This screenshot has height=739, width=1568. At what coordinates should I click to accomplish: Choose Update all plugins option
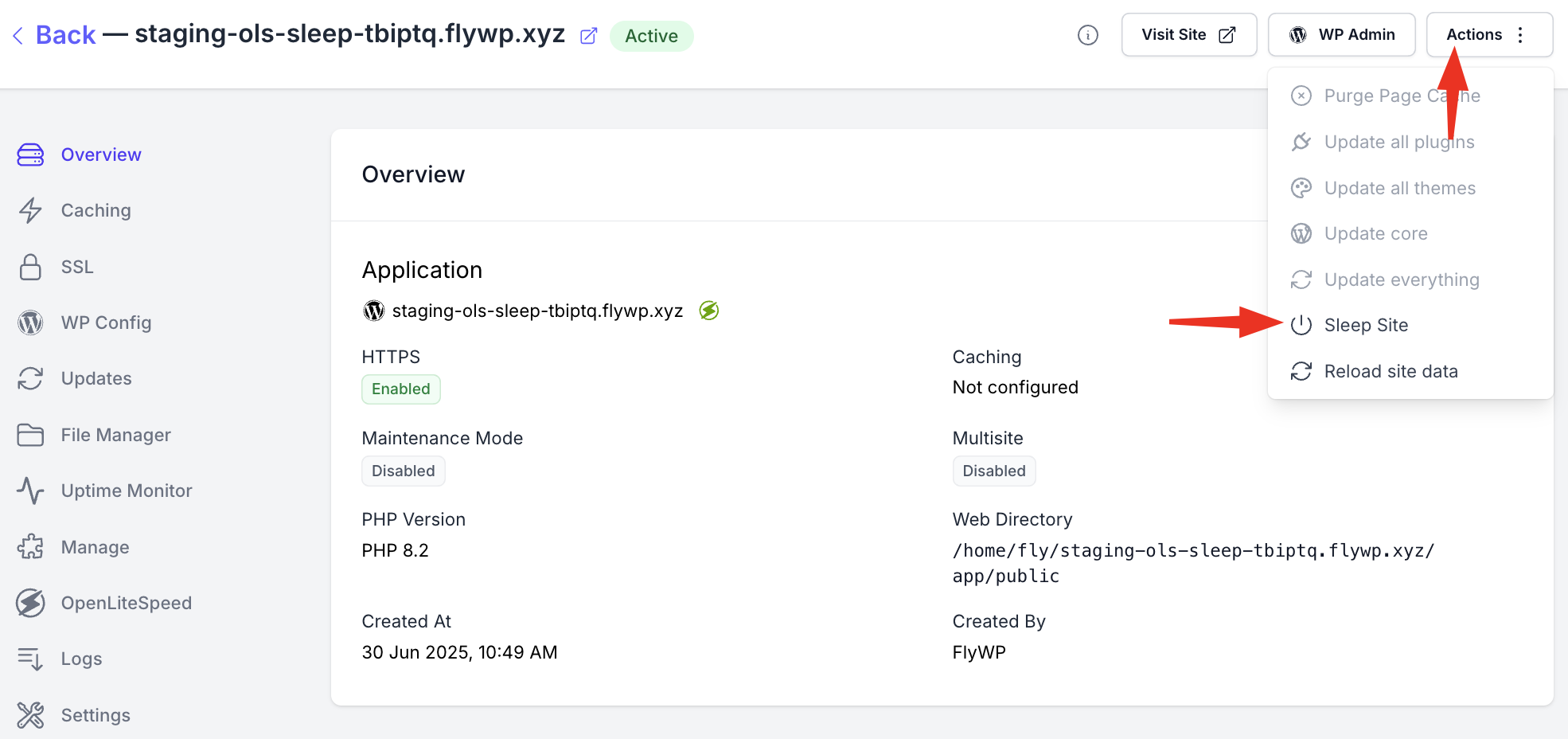click(1410, 142)
